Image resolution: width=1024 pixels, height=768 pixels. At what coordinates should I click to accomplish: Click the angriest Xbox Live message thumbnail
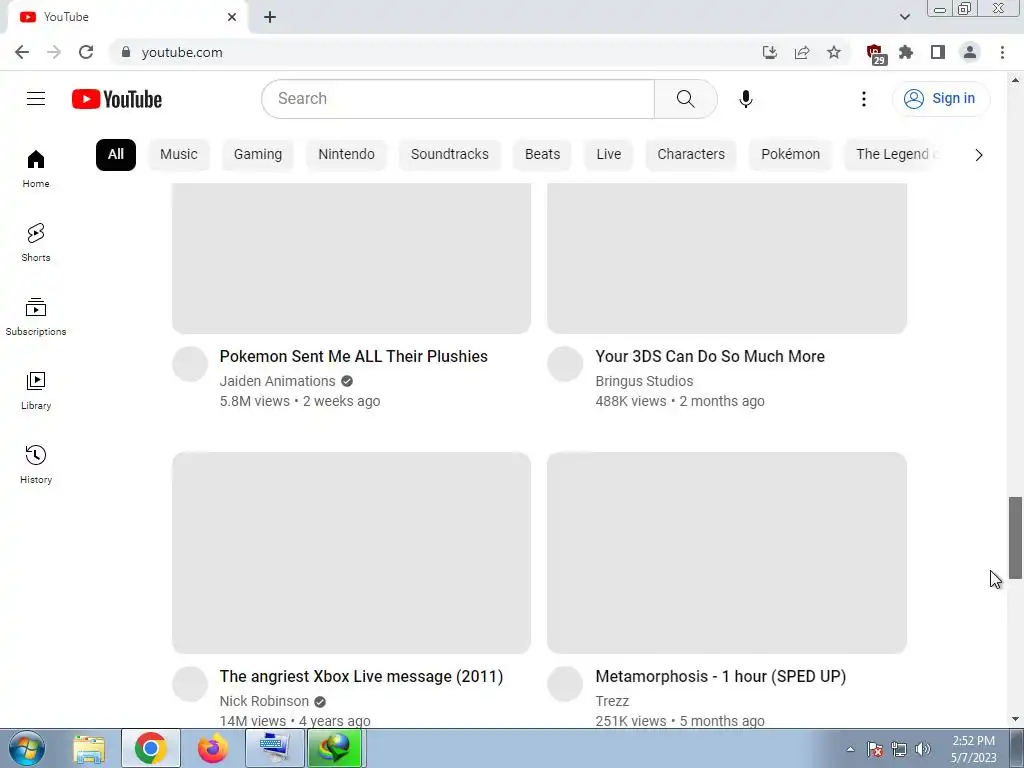pyautogui.click(x=351, y=552)
